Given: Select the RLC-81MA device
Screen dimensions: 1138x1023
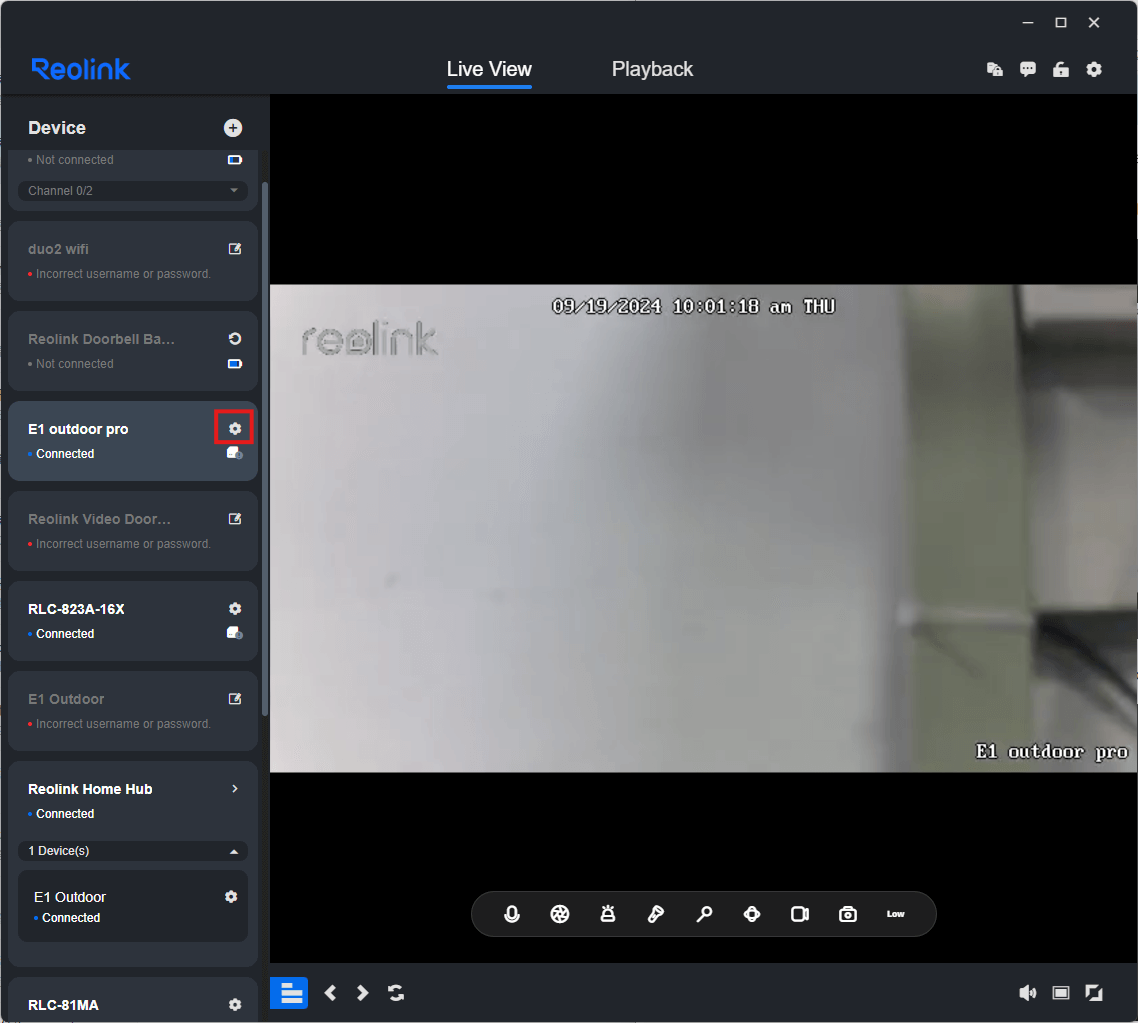Looking at the screenshot, I should pos(133,1001).
